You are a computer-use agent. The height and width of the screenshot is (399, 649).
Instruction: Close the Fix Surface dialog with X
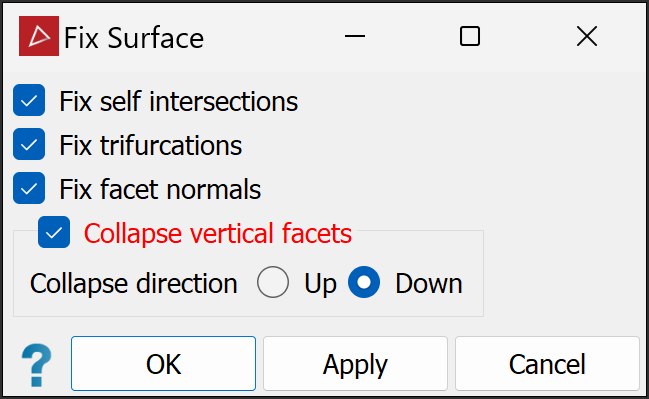coord(587,36)
